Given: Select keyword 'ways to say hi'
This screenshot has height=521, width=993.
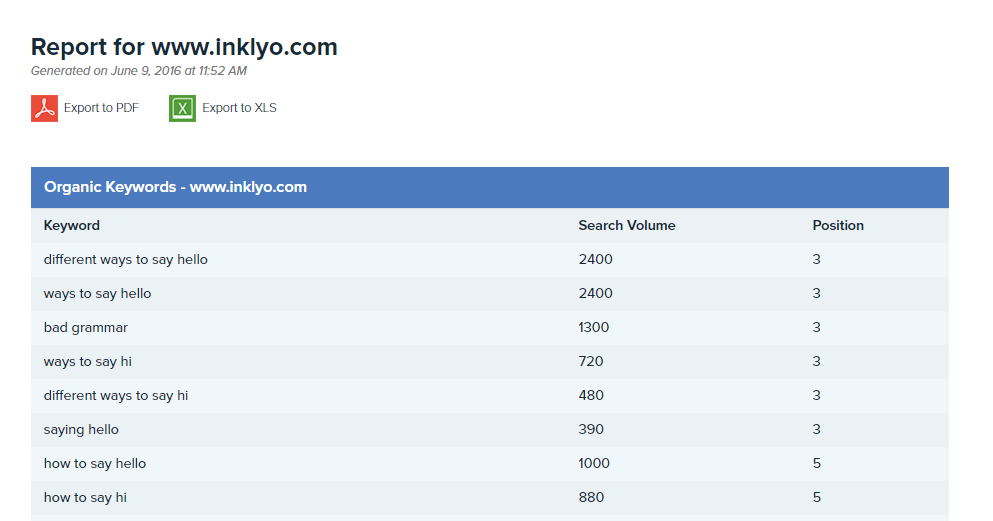Looking at the screenshot, I should (x=87, y=361).
